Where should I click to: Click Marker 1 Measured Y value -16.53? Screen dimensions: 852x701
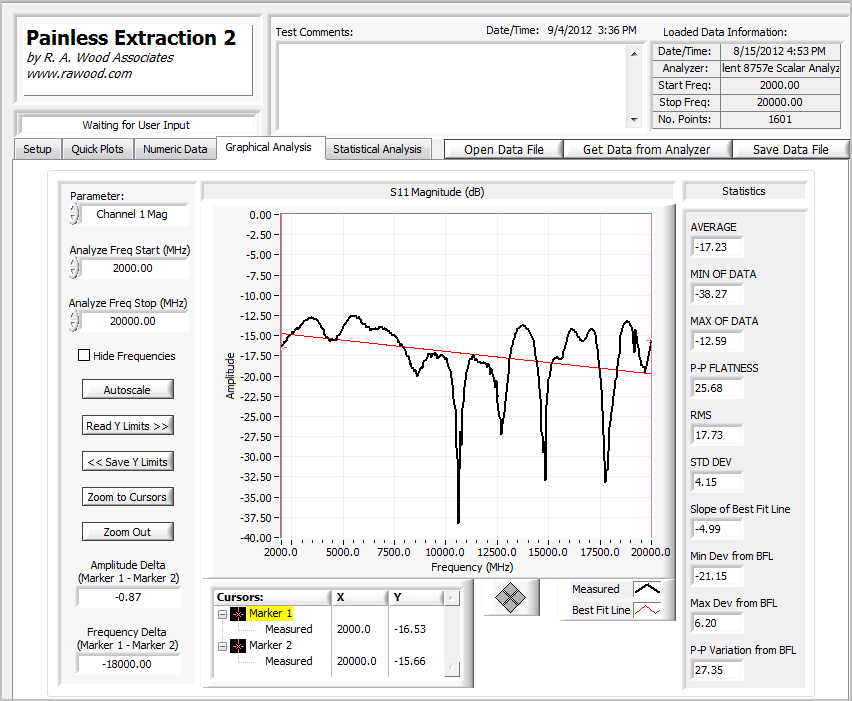pos(410,629)
